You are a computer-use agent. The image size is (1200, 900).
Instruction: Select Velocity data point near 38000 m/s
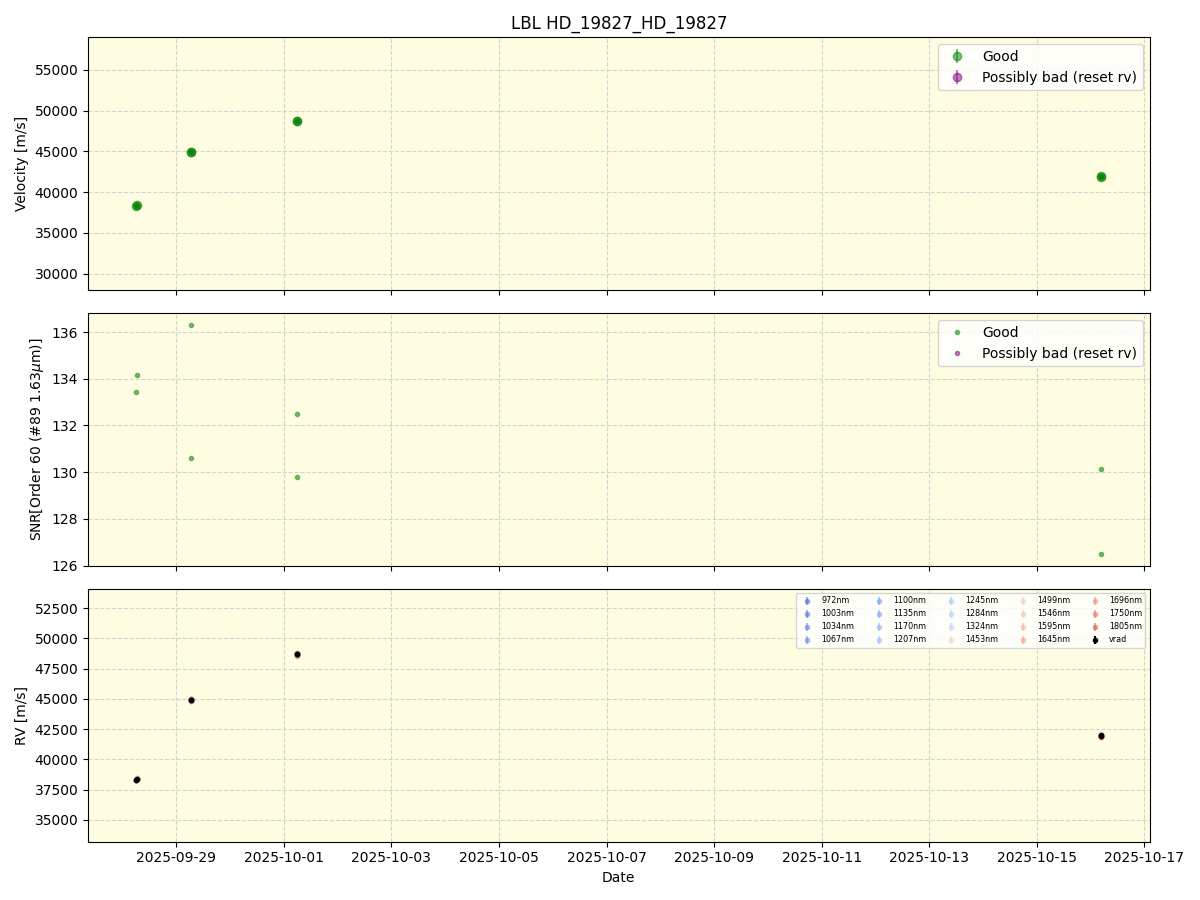pos(137,206)
